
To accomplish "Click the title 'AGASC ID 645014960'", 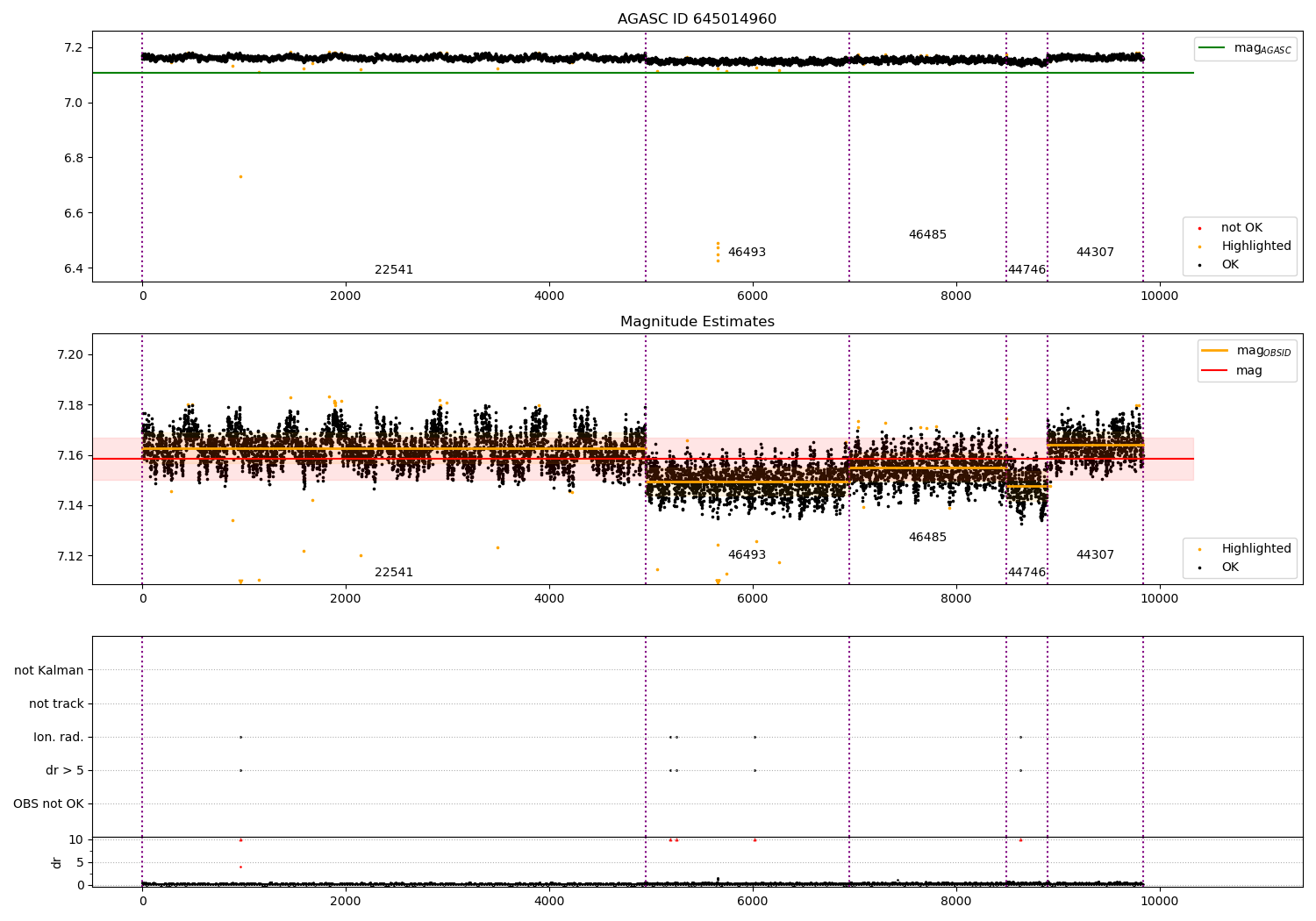I will point(697,19).
